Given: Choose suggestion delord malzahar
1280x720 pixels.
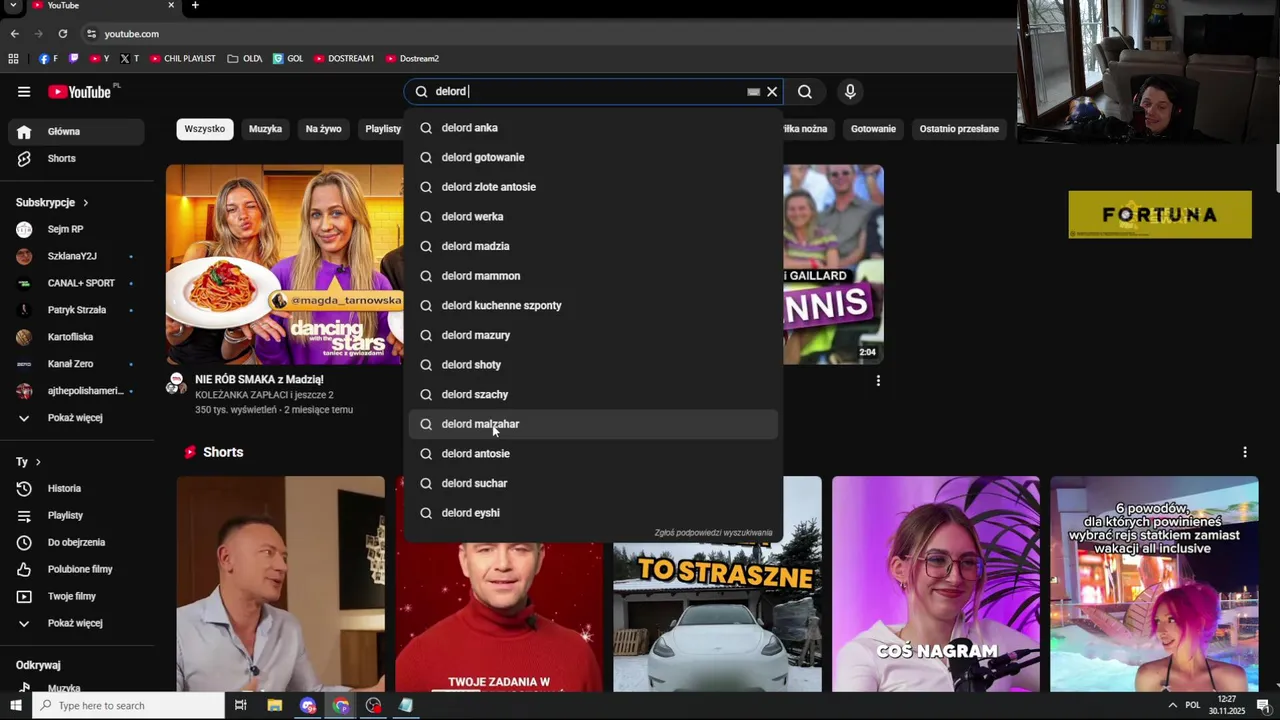Looking at the screenshot, I should coord(593,424).
